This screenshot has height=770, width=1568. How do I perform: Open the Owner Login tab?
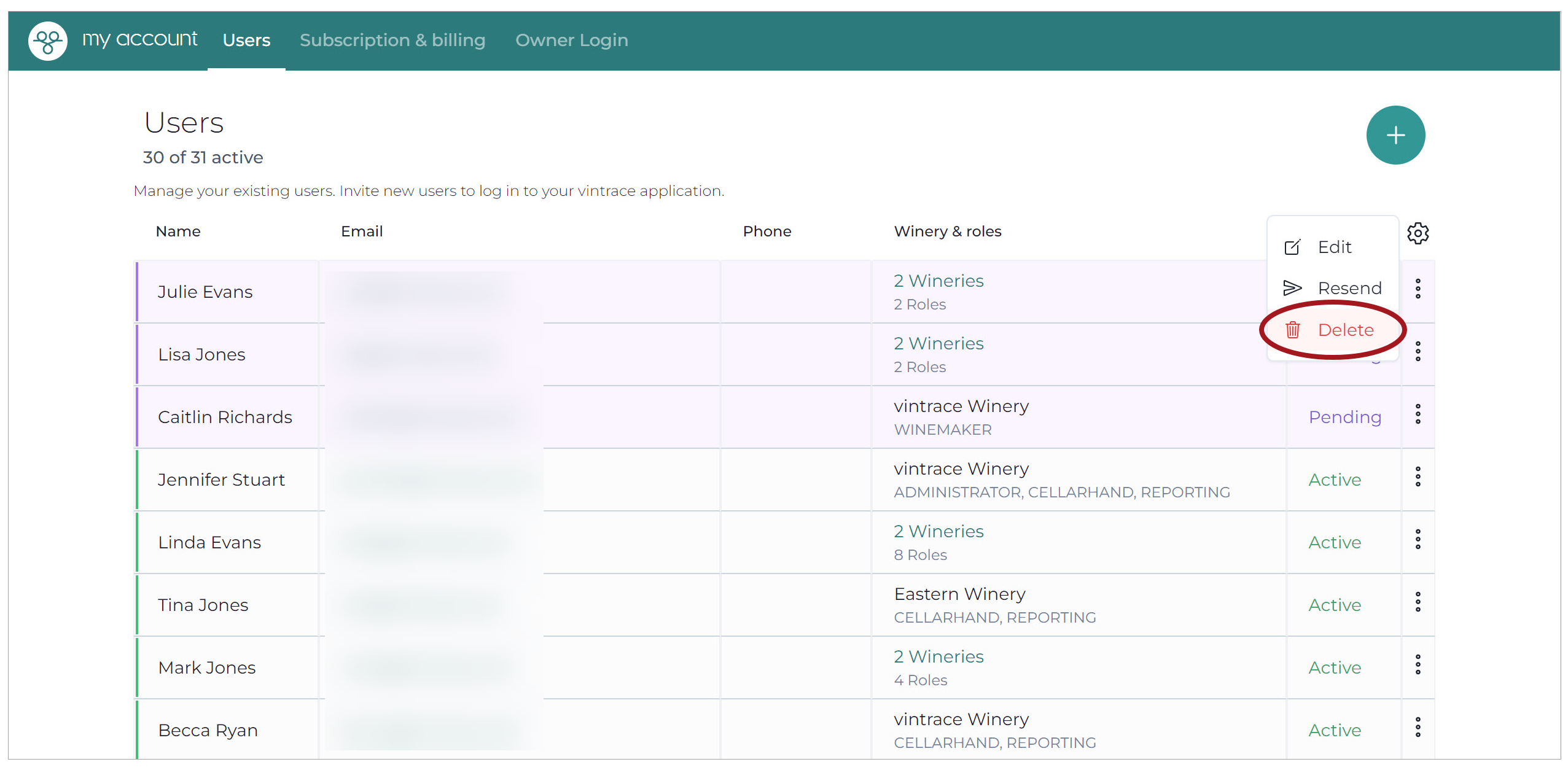pos(571,41)
